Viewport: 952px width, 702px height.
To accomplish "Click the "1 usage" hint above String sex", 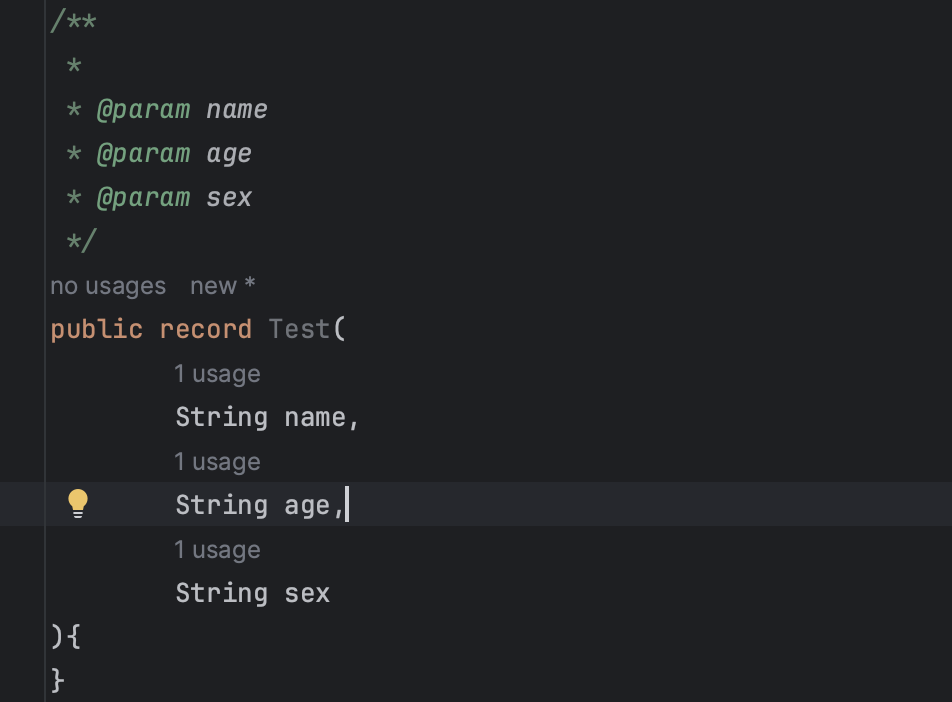I will [x=217, y=550].
